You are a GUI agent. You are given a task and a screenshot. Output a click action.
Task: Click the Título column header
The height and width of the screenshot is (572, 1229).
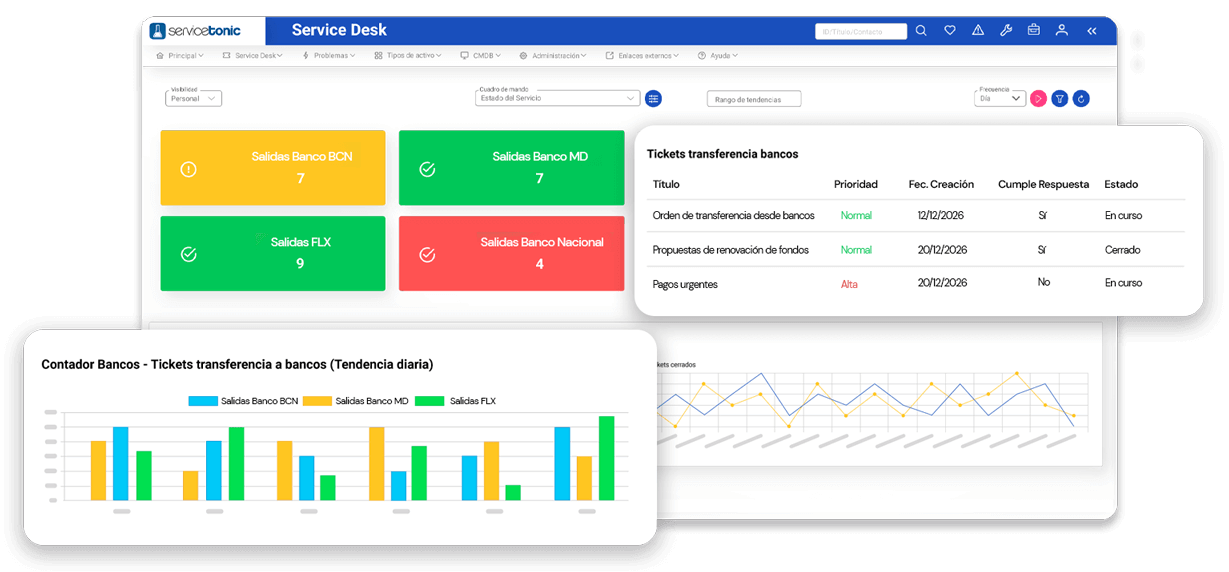(x=666, y=184)
